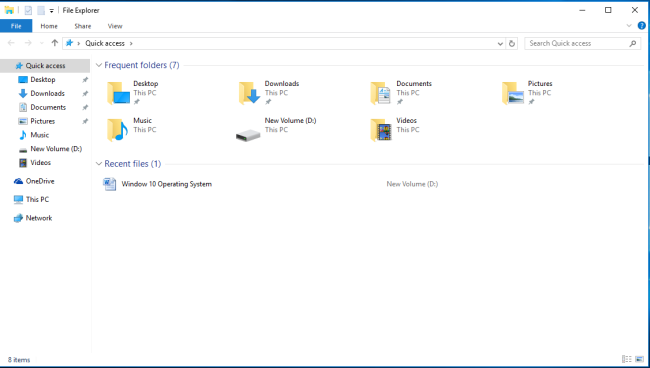Switch to the Home ribbon tab
This screenshot has height=368, width=650.
click(49, 26)
